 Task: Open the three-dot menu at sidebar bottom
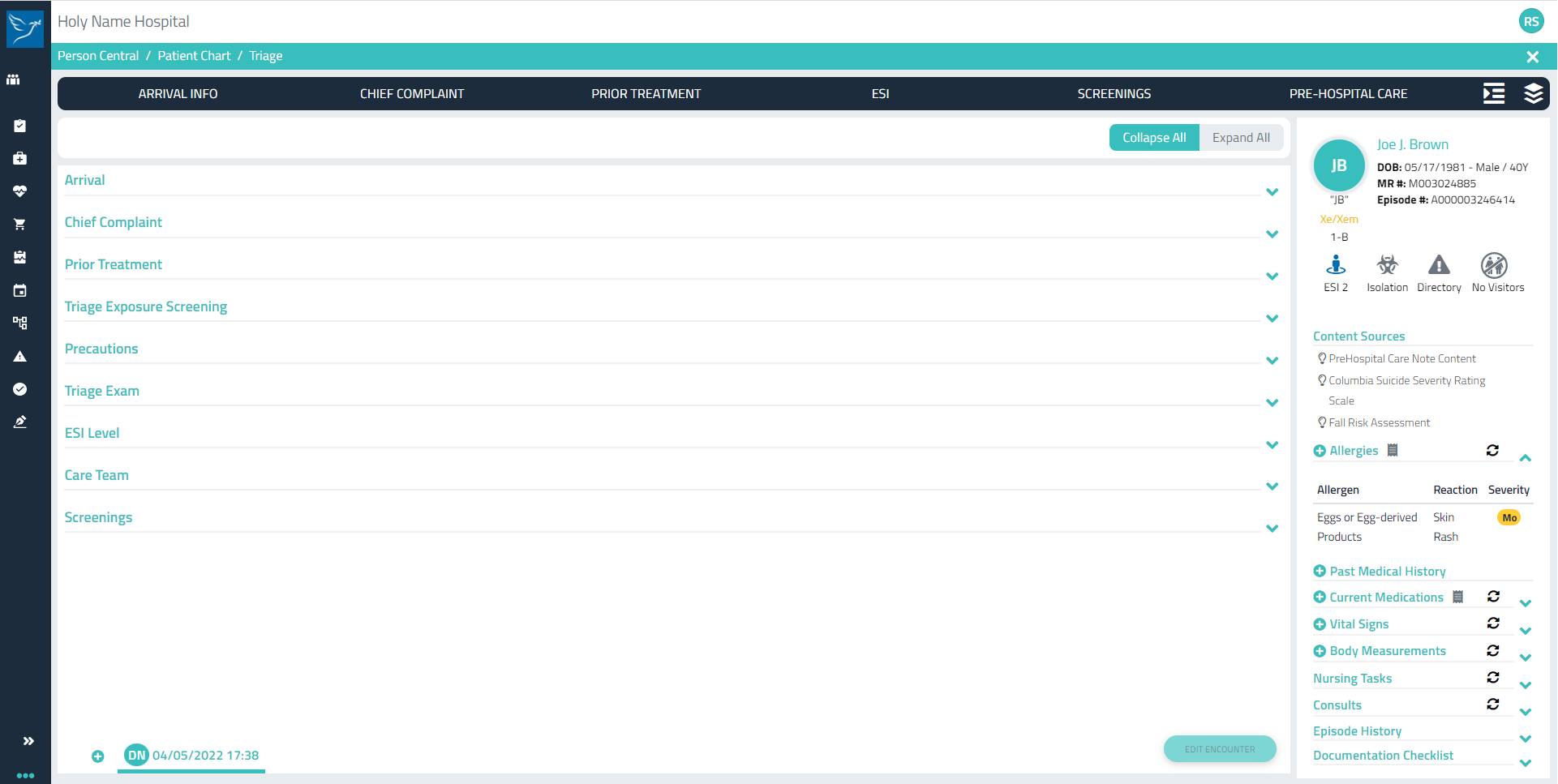(x=25, y=775)
